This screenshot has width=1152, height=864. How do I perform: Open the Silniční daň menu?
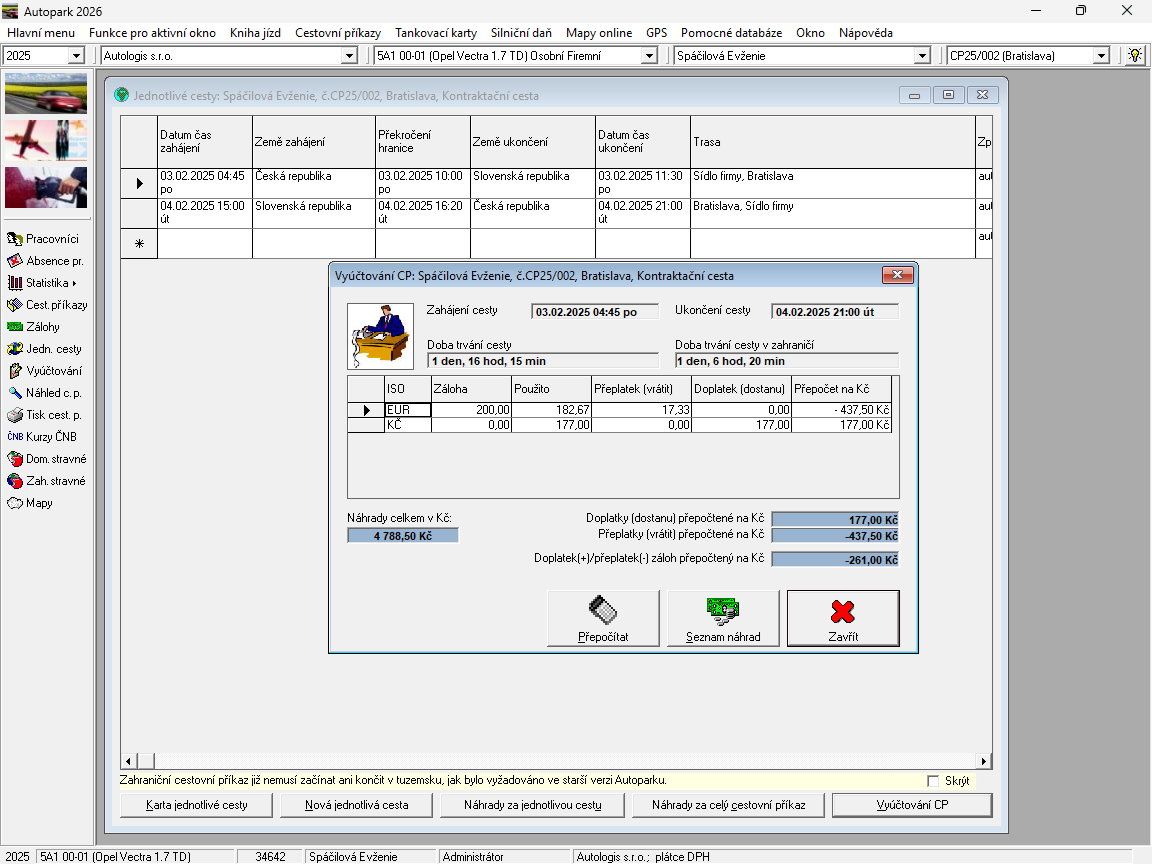click(x=521, y=33)
